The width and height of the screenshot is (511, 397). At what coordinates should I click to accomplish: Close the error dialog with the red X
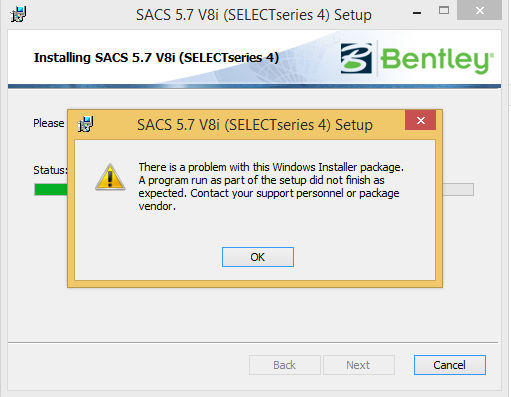(x=421, y=120)
